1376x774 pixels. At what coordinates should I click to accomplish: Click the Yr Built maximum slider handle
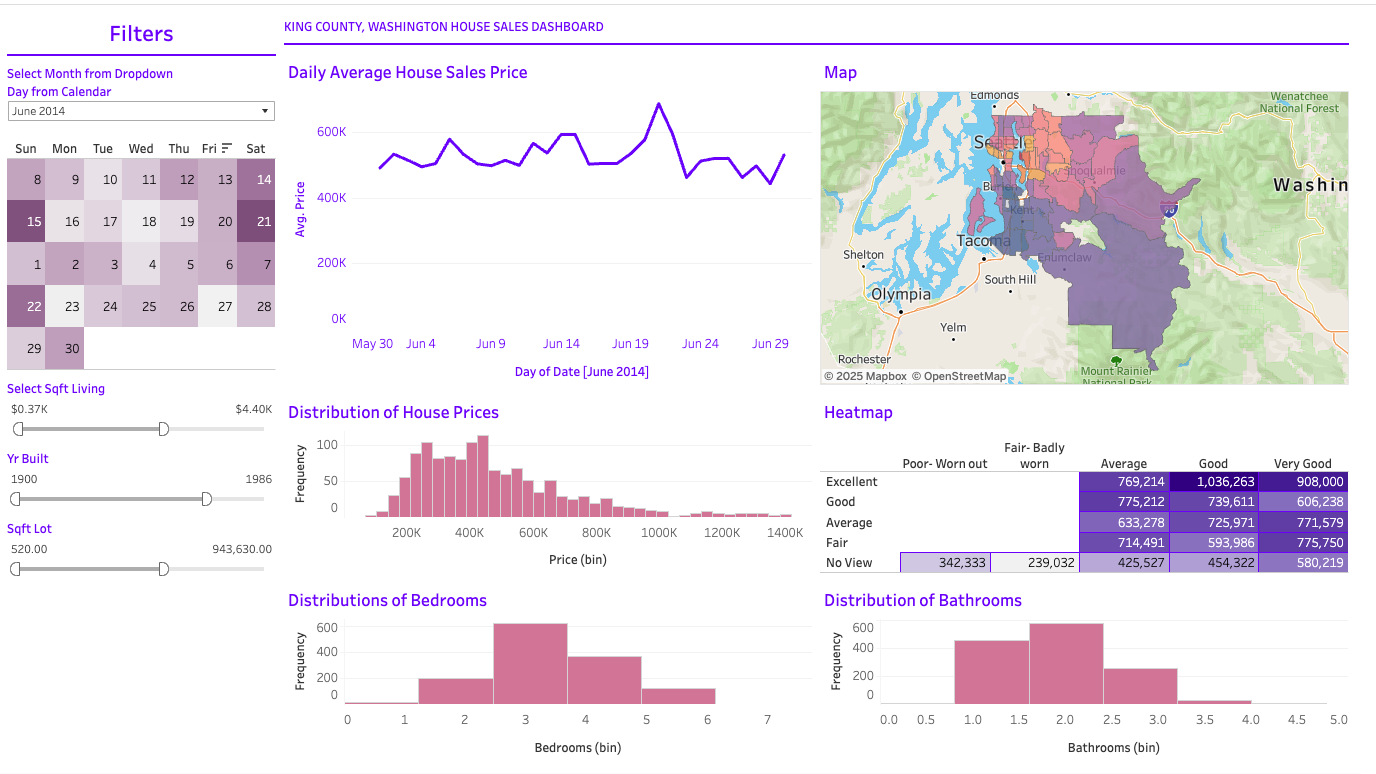pos(207,499)
